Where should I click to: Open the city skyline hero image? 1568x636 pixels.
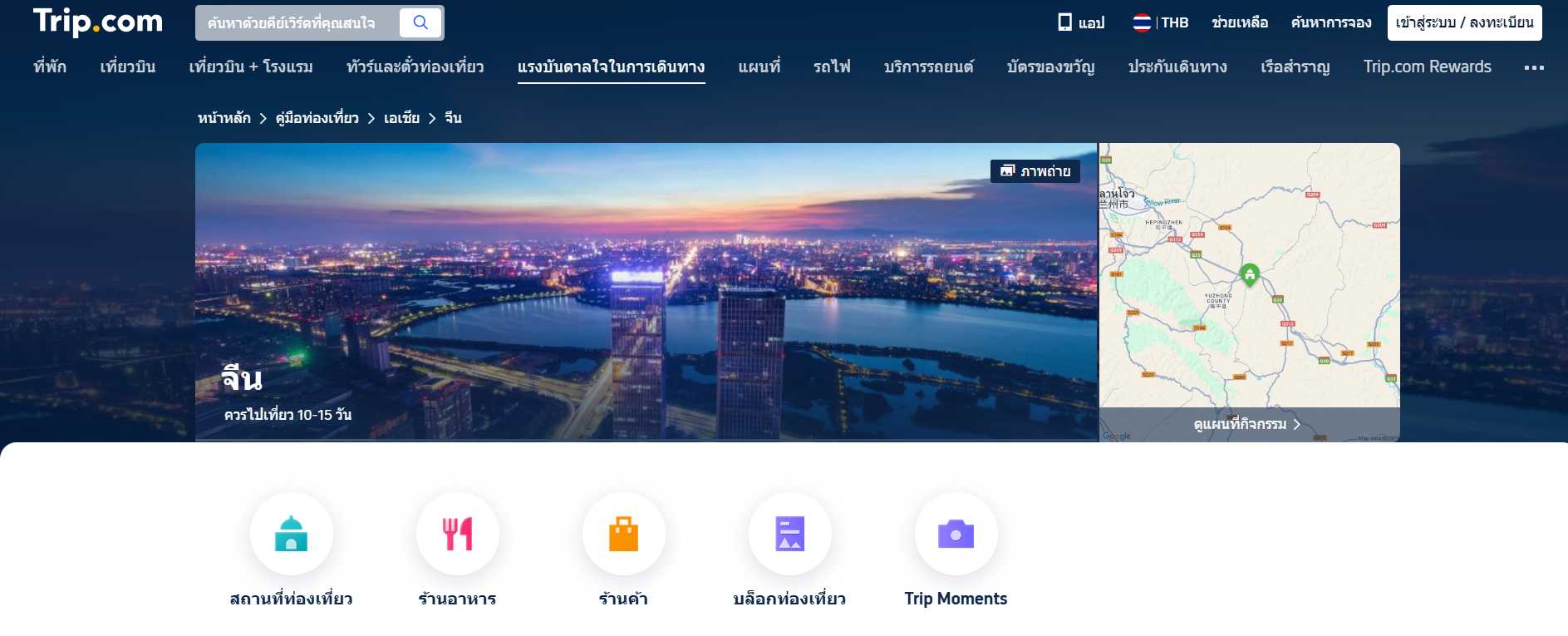pos(646,291)
